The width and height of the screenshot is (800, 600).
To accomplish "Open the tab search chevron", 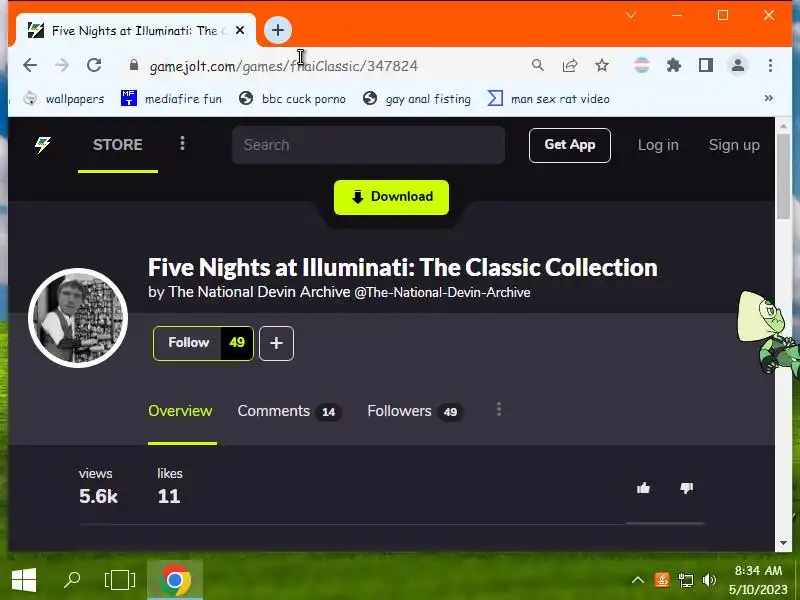I will (x=631, y=15).
